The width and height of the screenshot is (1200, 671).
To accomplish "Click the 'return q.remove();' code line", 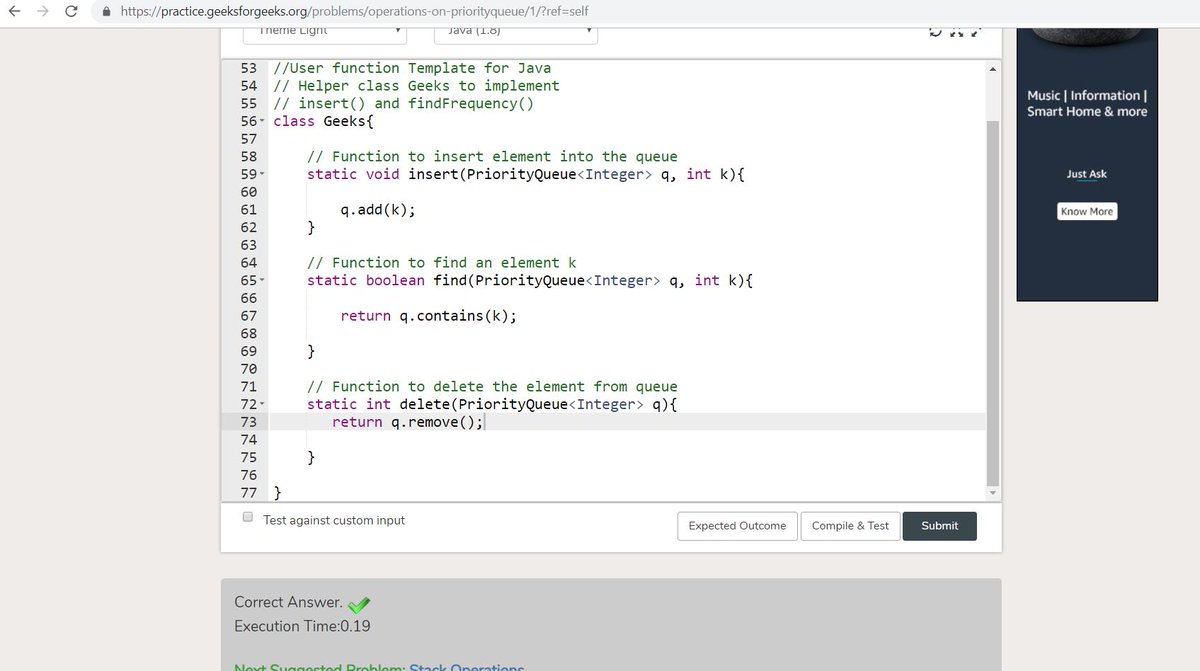I will (x=408, y=422).
